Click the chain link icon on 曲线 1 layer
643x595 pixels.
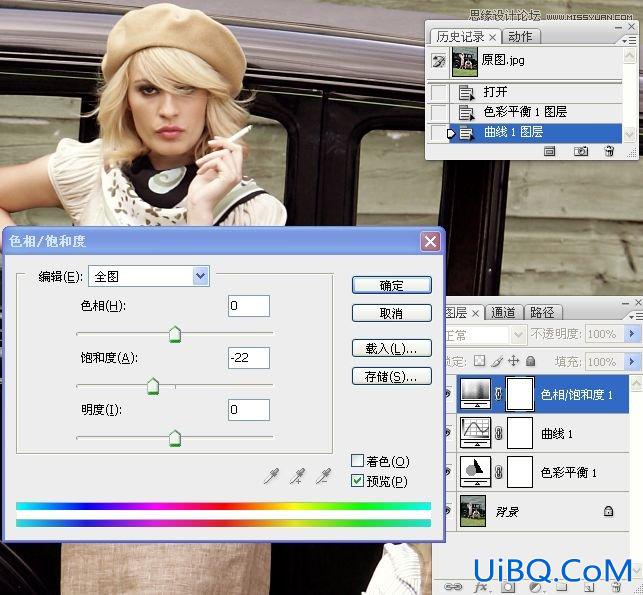click(x=499, y=433)
